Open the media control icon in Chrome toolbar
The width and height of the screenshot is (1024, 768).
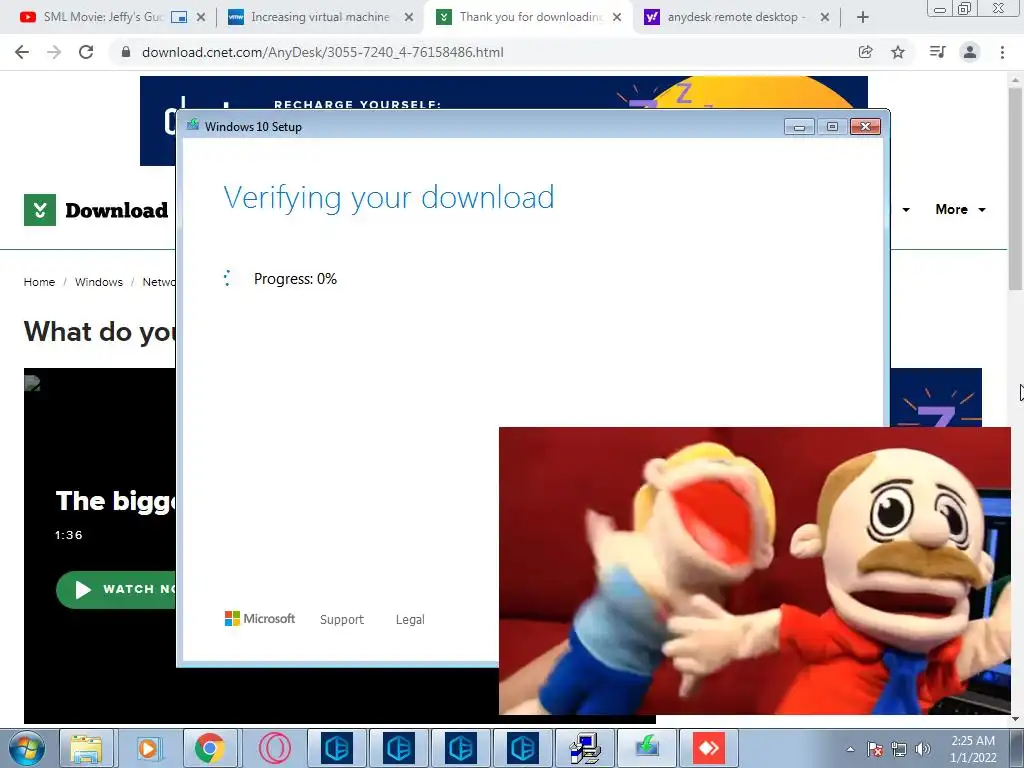(937, 52)
